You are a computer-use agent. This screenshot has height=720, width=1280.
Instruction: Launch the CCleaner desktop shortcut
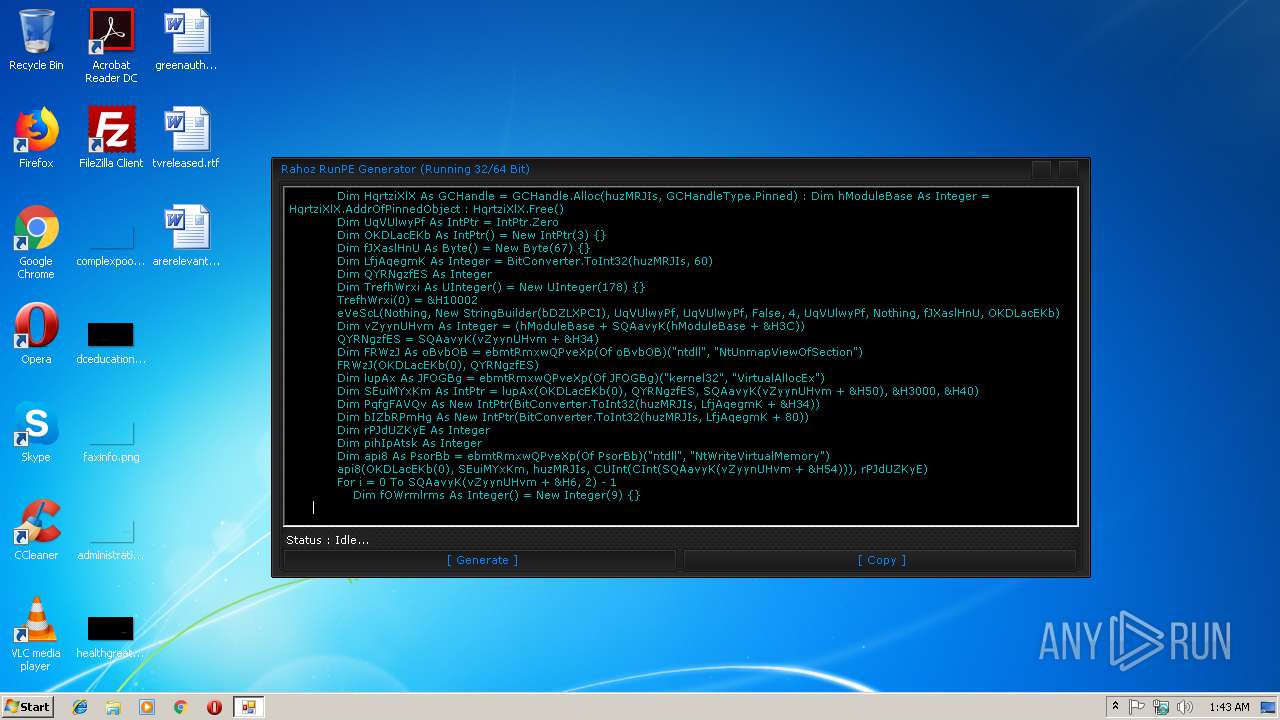(36, 530)
